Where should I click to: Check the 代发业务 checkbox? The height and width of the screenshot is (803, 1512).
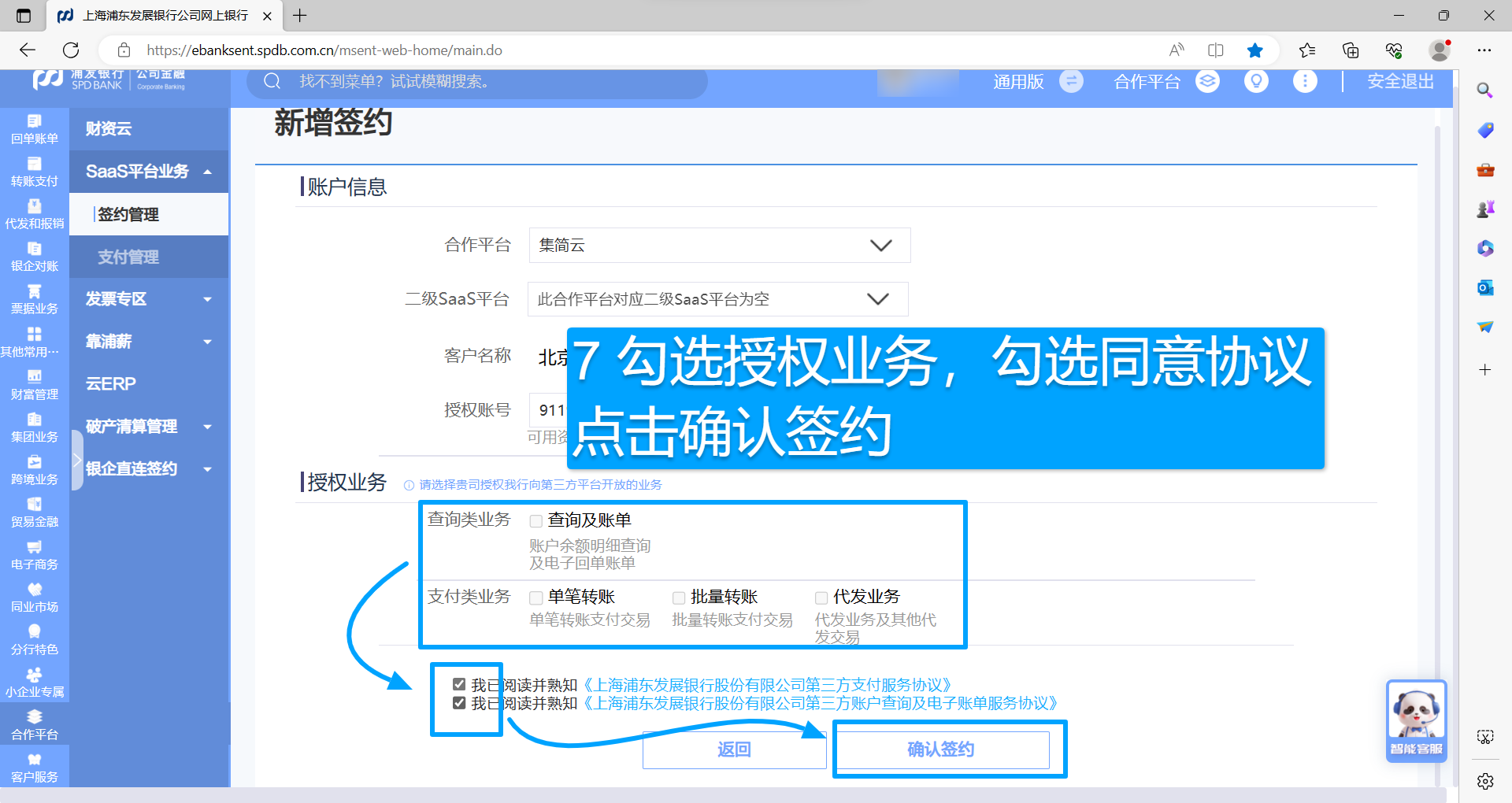pyautogui.click(x=821, y=598)
